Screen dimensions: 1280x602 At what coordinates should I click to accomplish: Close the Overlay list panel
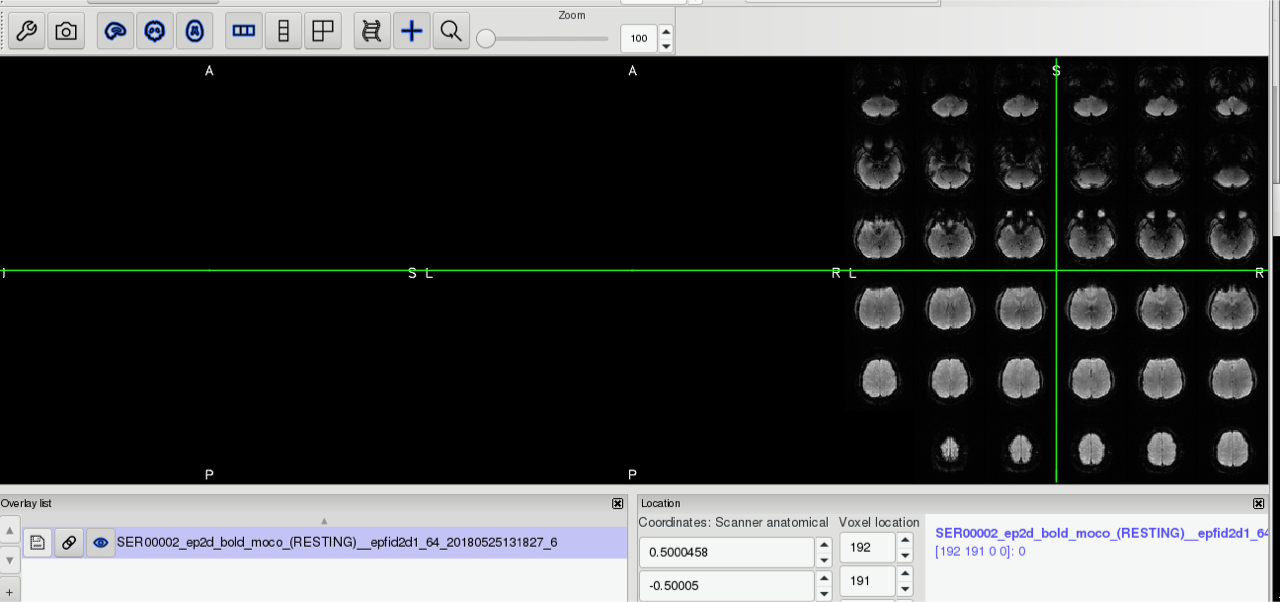coord(618,504)
